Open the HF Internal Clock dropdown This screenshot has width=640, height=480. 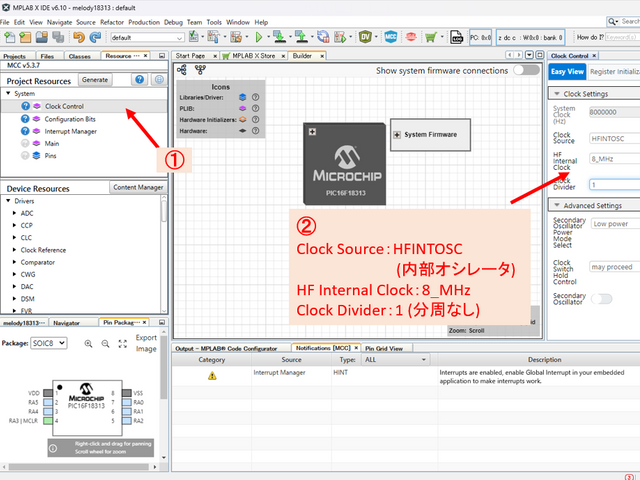point(612,159)
